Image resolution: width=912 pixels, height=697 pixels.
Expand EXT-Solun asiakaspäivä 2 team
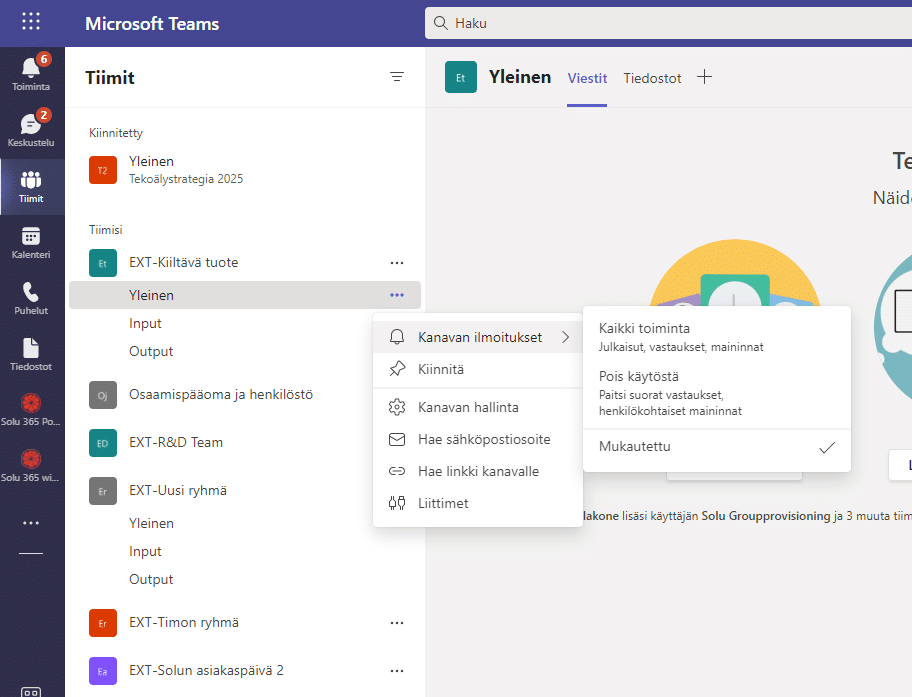coord(206,671)
